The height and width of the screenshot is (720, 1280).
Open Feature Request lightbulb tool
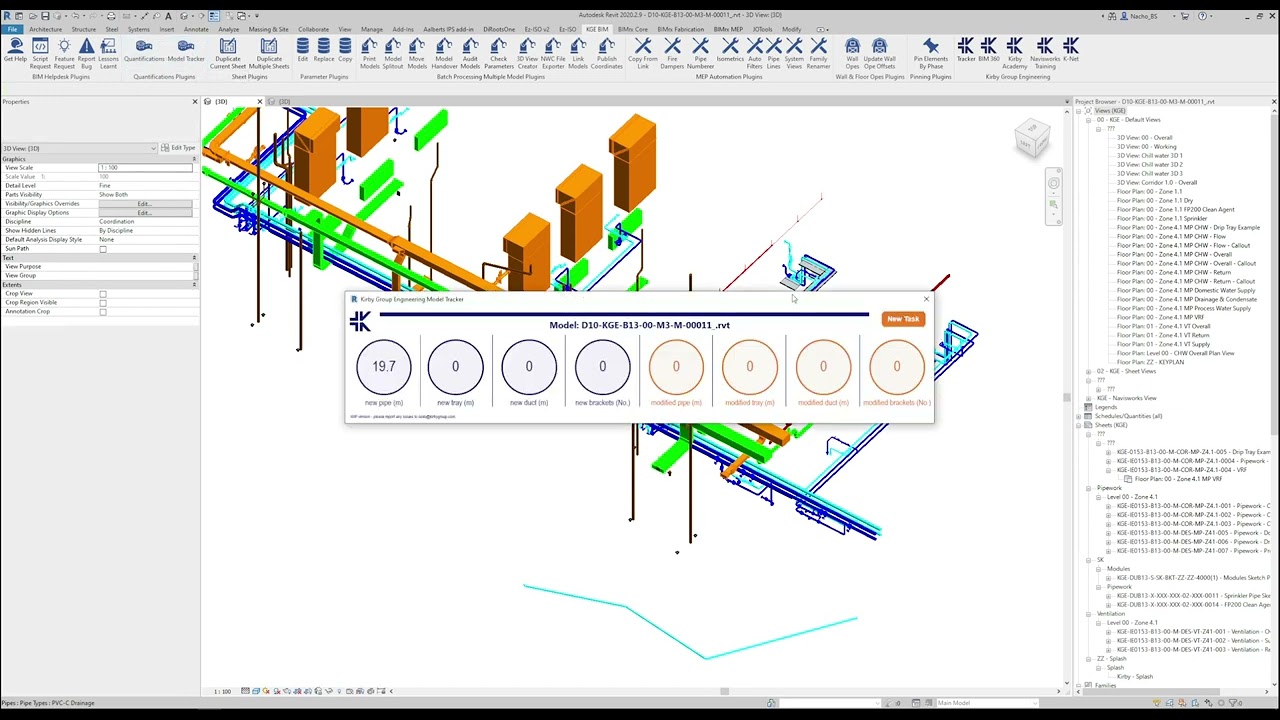pos(64,54)
